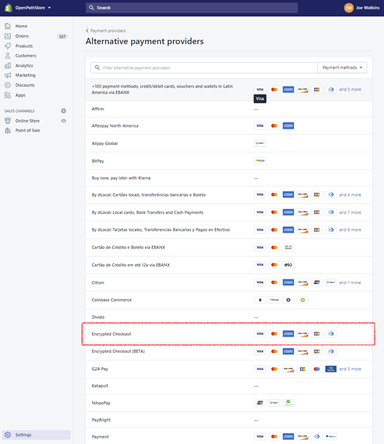Open Customers in the sidebar
The image size is (384, 444).
tap(26, 56)
